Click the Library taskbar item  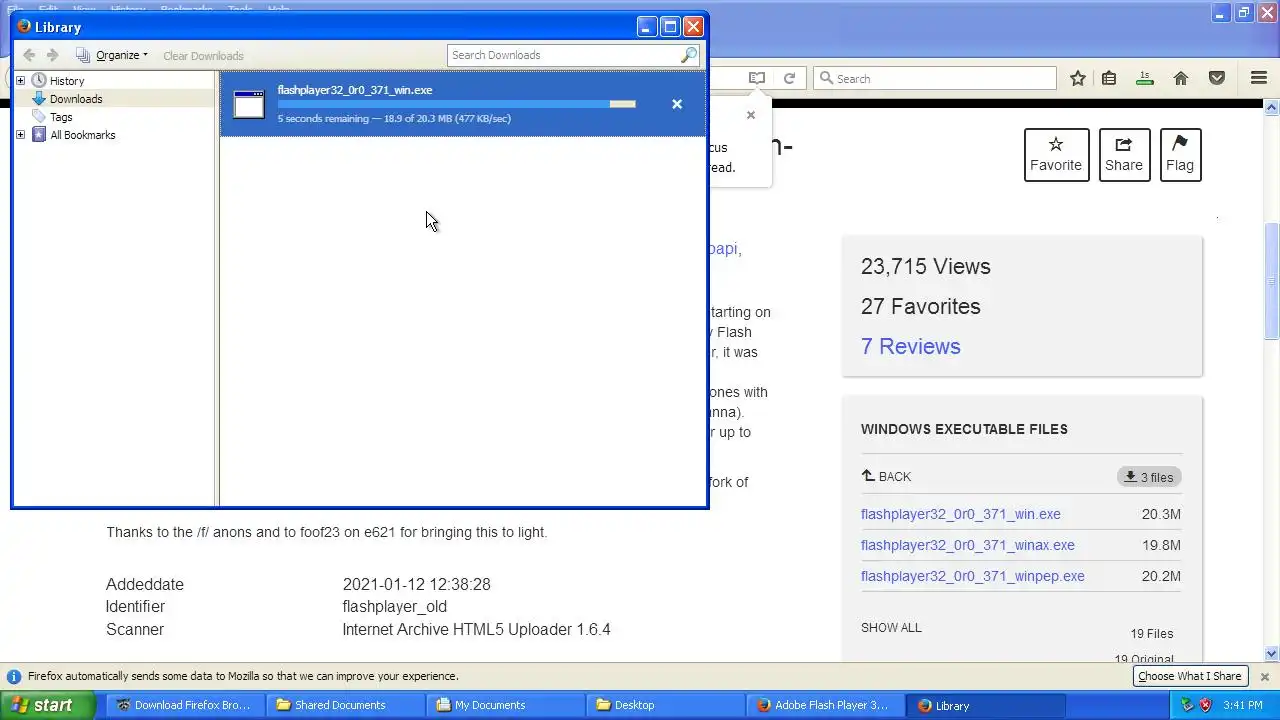[987, 705]
